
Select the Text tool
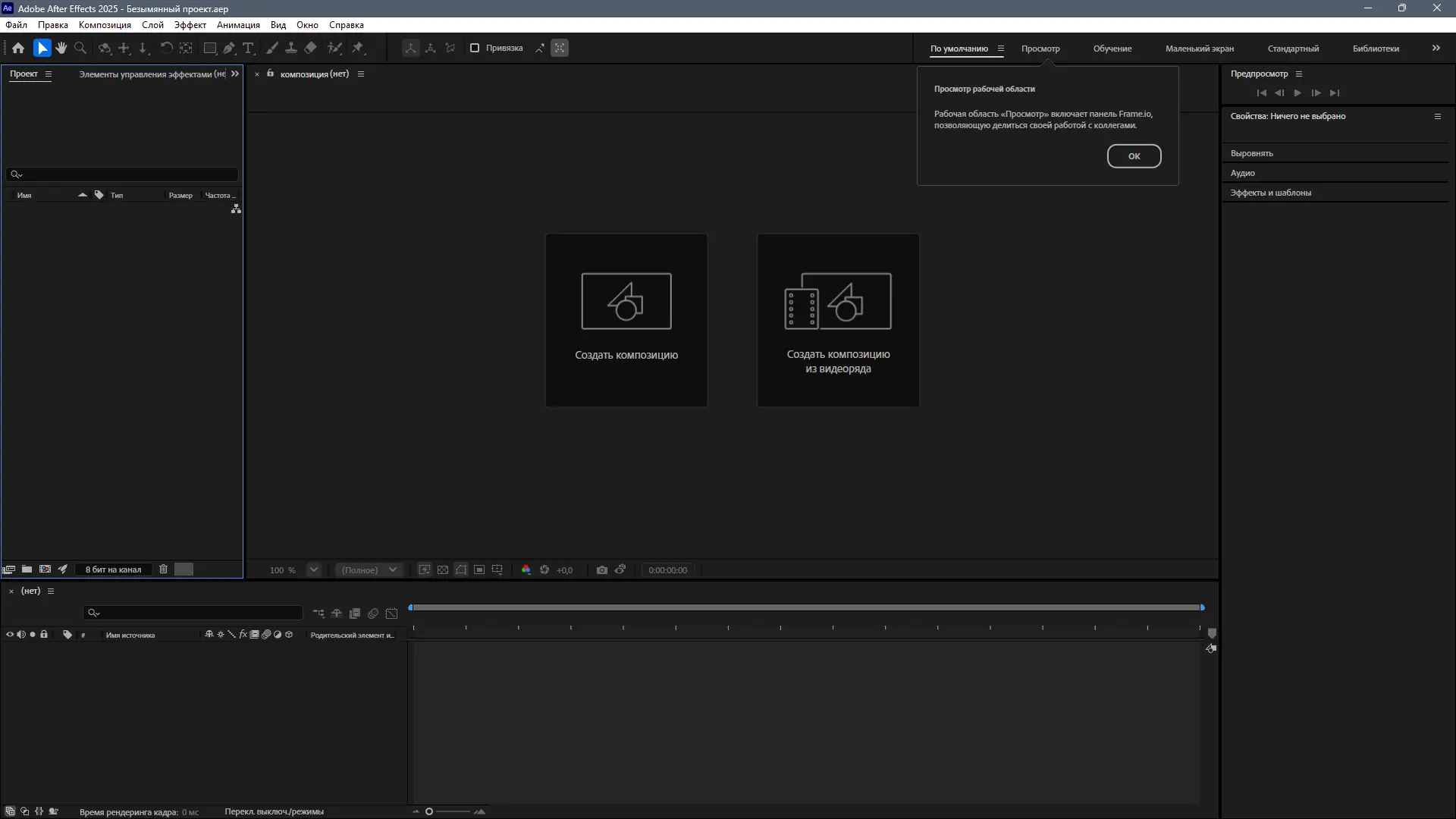coord(249,48)
